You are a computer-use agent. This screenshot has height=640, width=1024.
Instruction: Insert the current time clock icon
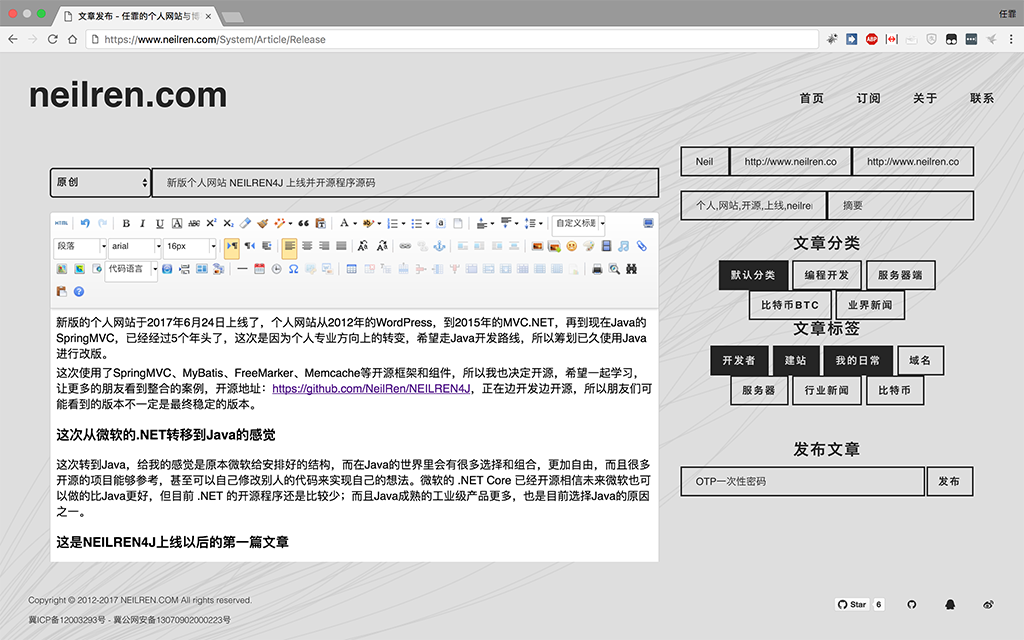click(x=276, y=269)
